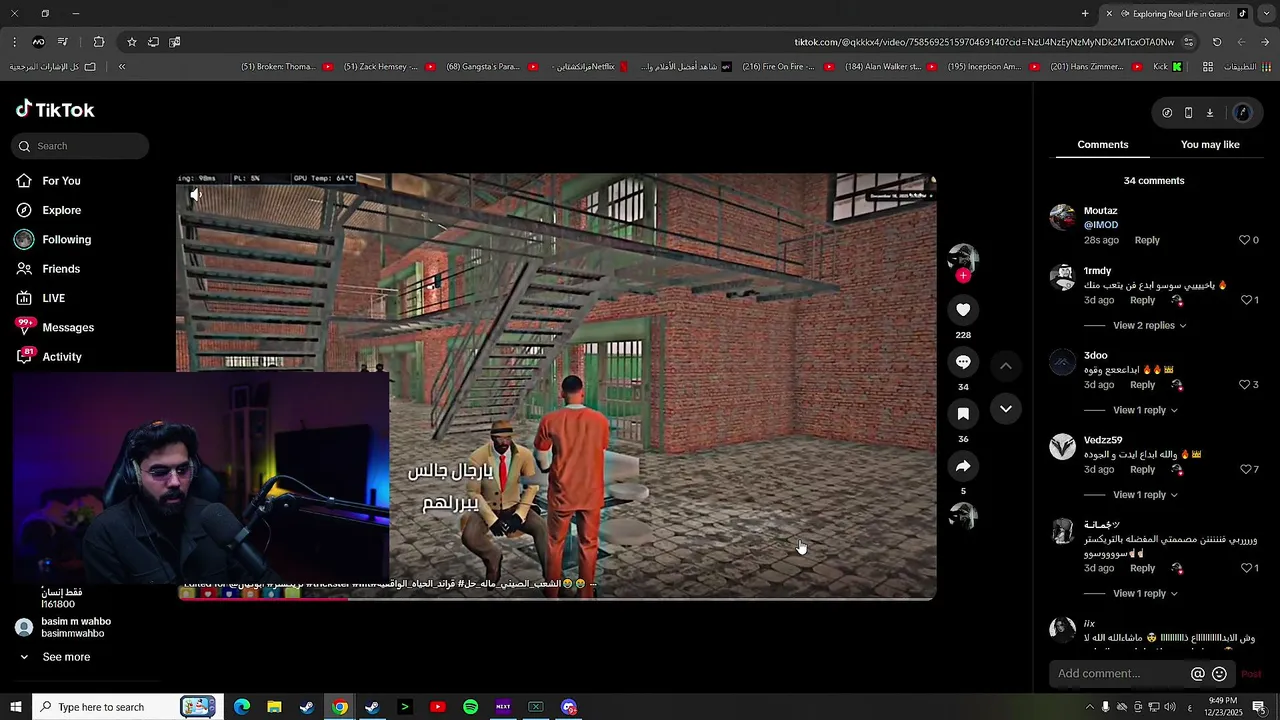Go to previous video with up arrow

(1006, 366)
